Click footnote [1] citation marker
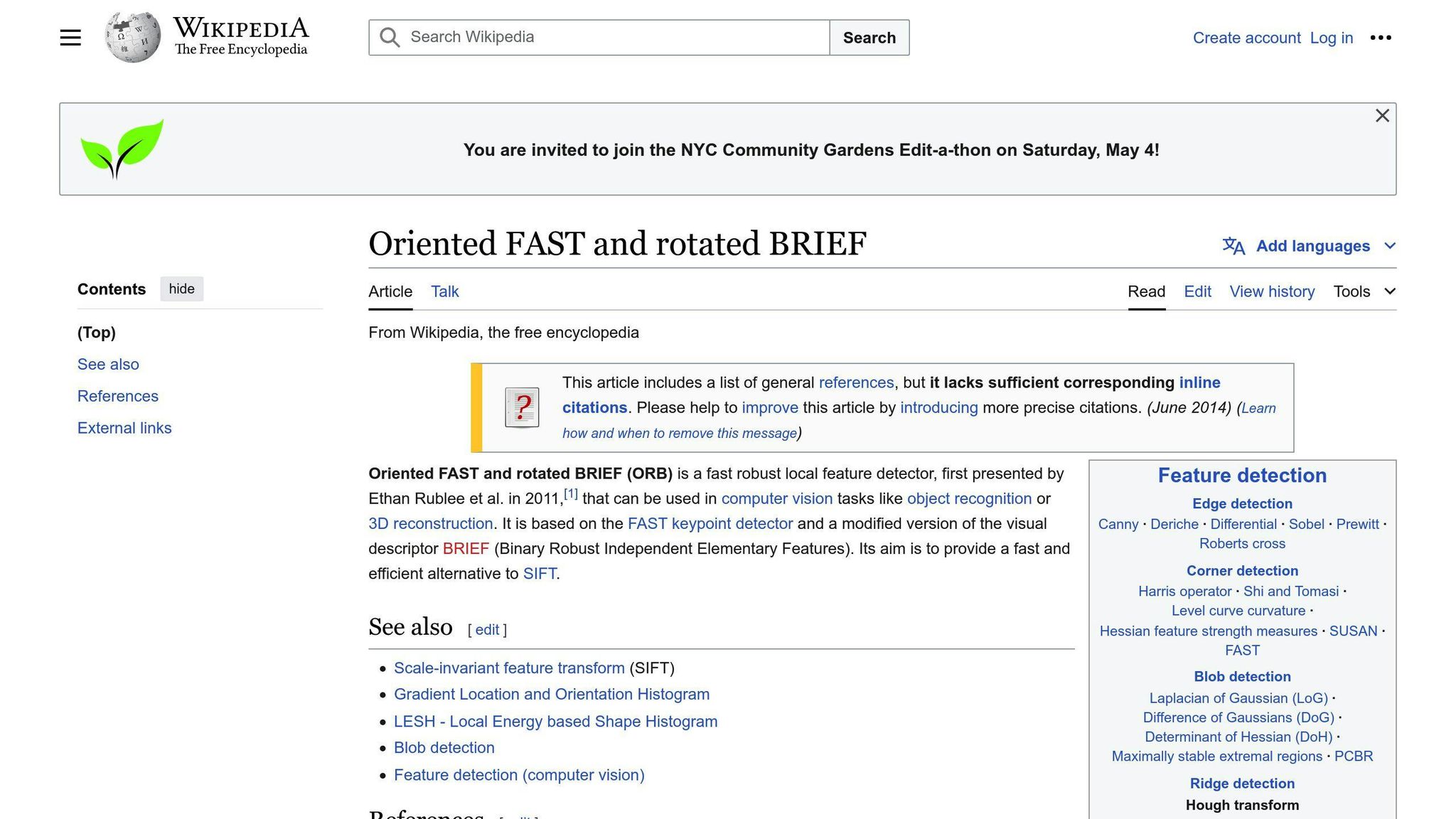 tap(571, 493)
